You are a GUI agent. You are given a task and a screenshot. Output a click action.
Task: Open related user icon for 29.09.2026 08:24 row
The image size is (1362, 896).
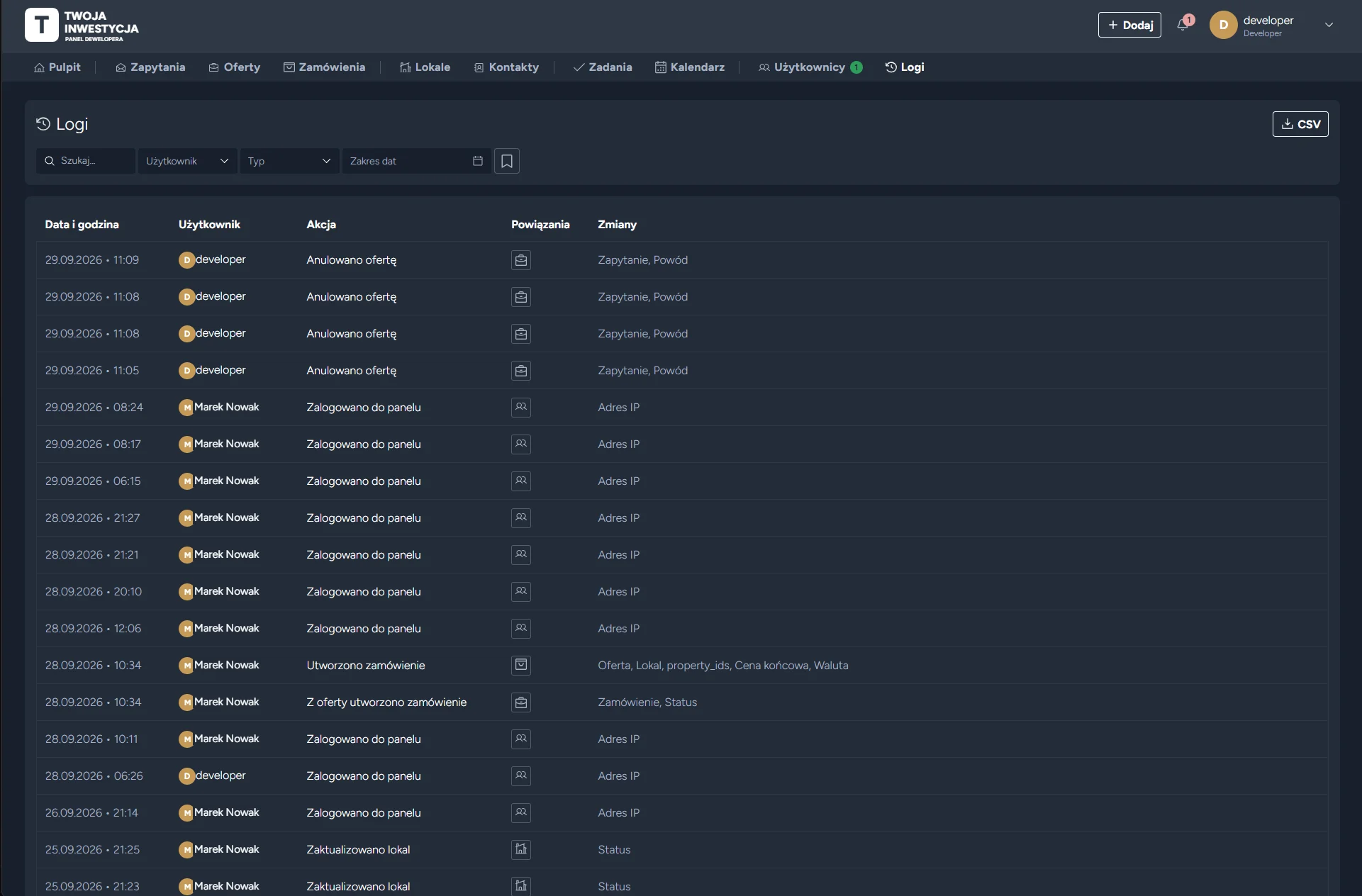[521, 408]
